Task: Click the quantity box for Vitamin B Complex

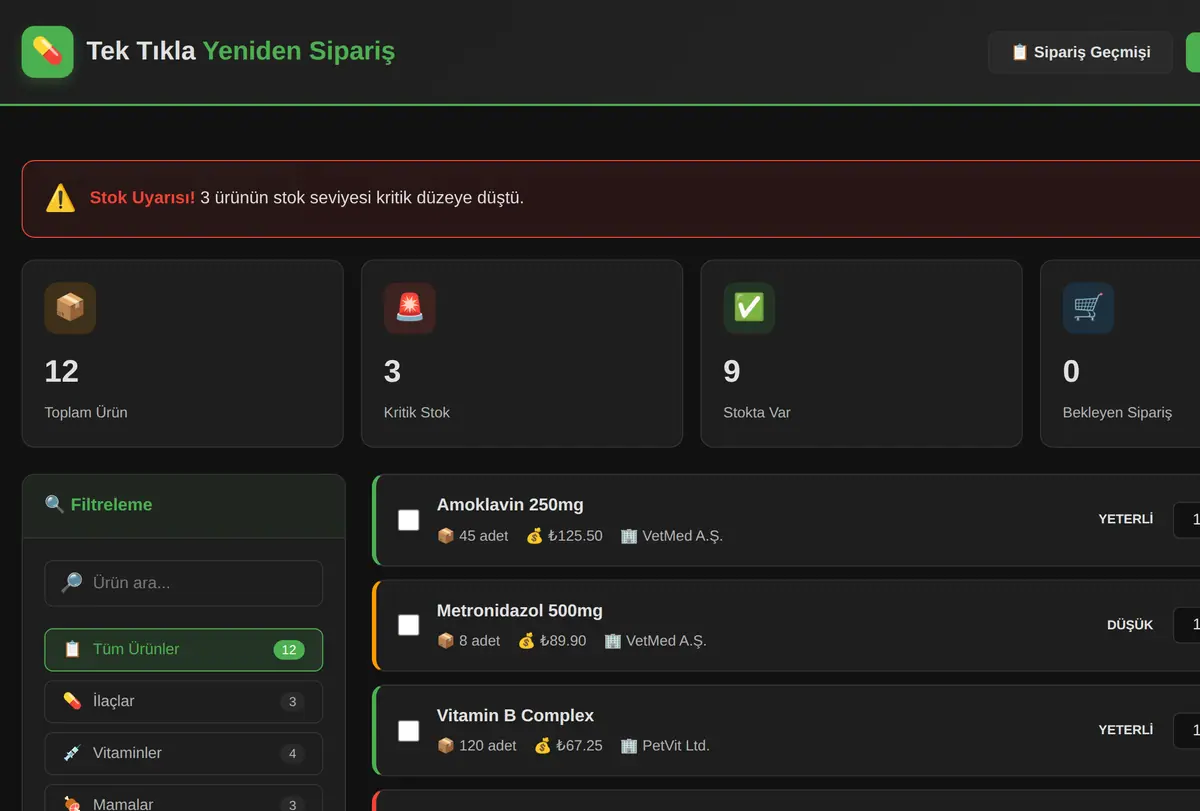Action: click(1186, 731)
